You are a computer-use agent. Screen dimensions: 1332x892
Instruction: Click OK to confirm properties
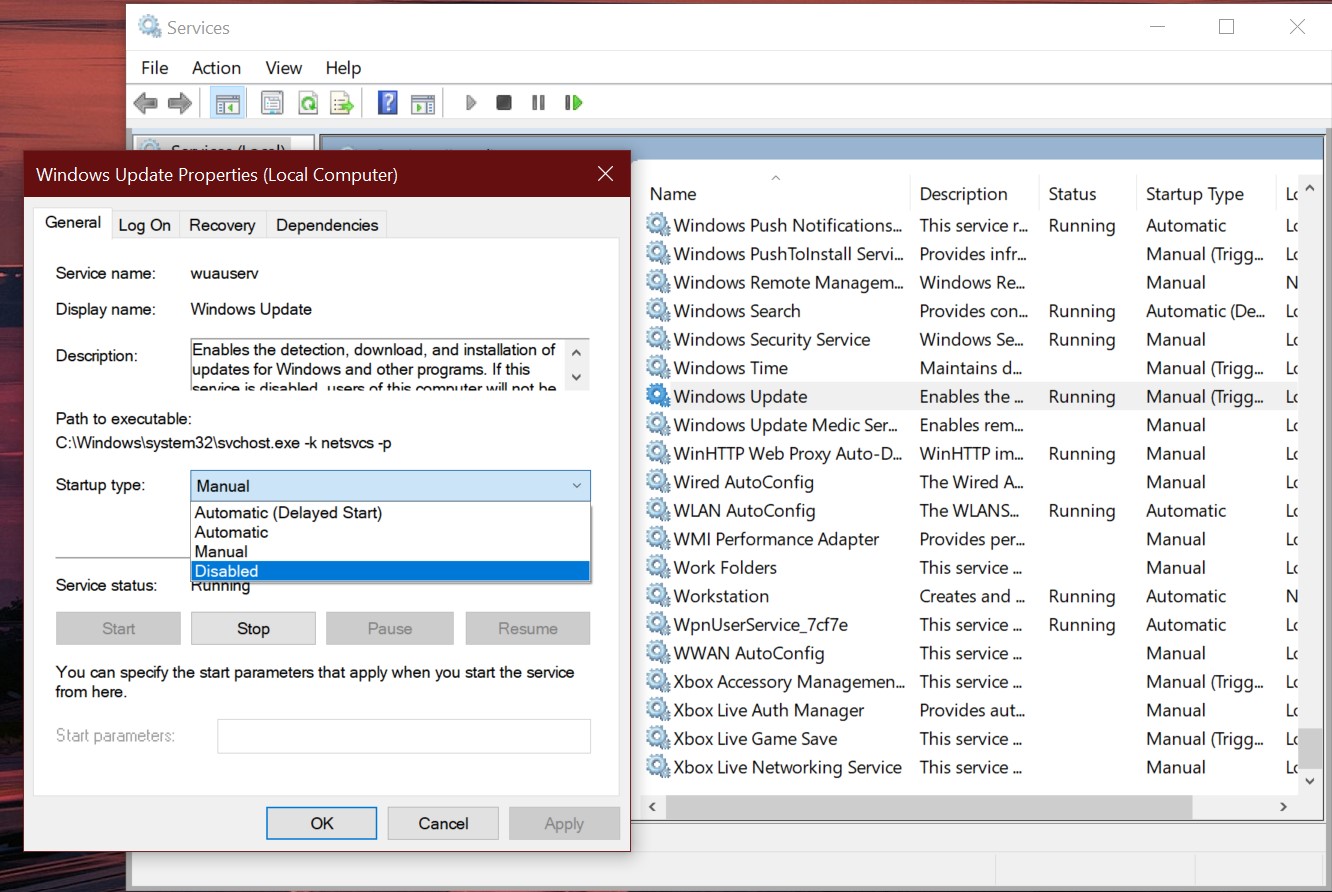(321, 823)
